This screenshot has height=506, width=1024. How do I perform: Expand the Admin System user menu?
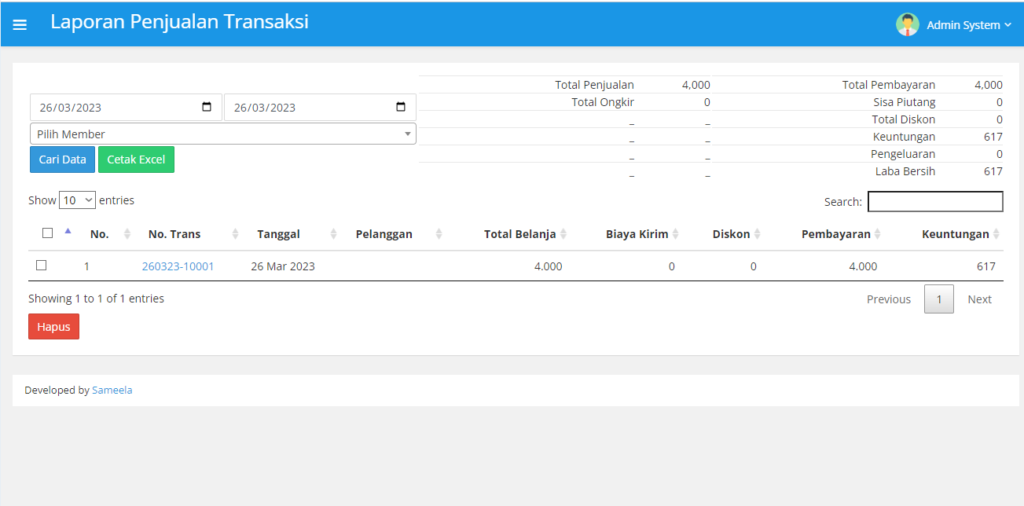968,25
